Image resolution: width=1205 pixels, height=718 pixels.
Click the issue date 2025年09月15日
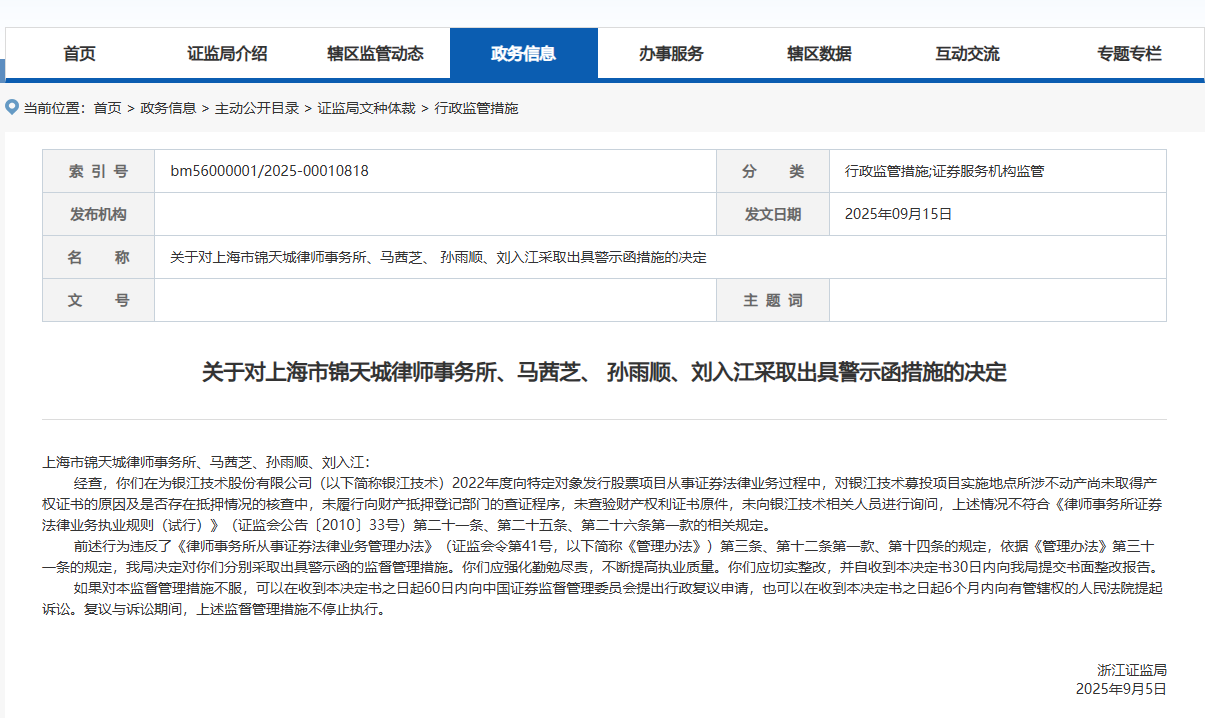[898, 214]
